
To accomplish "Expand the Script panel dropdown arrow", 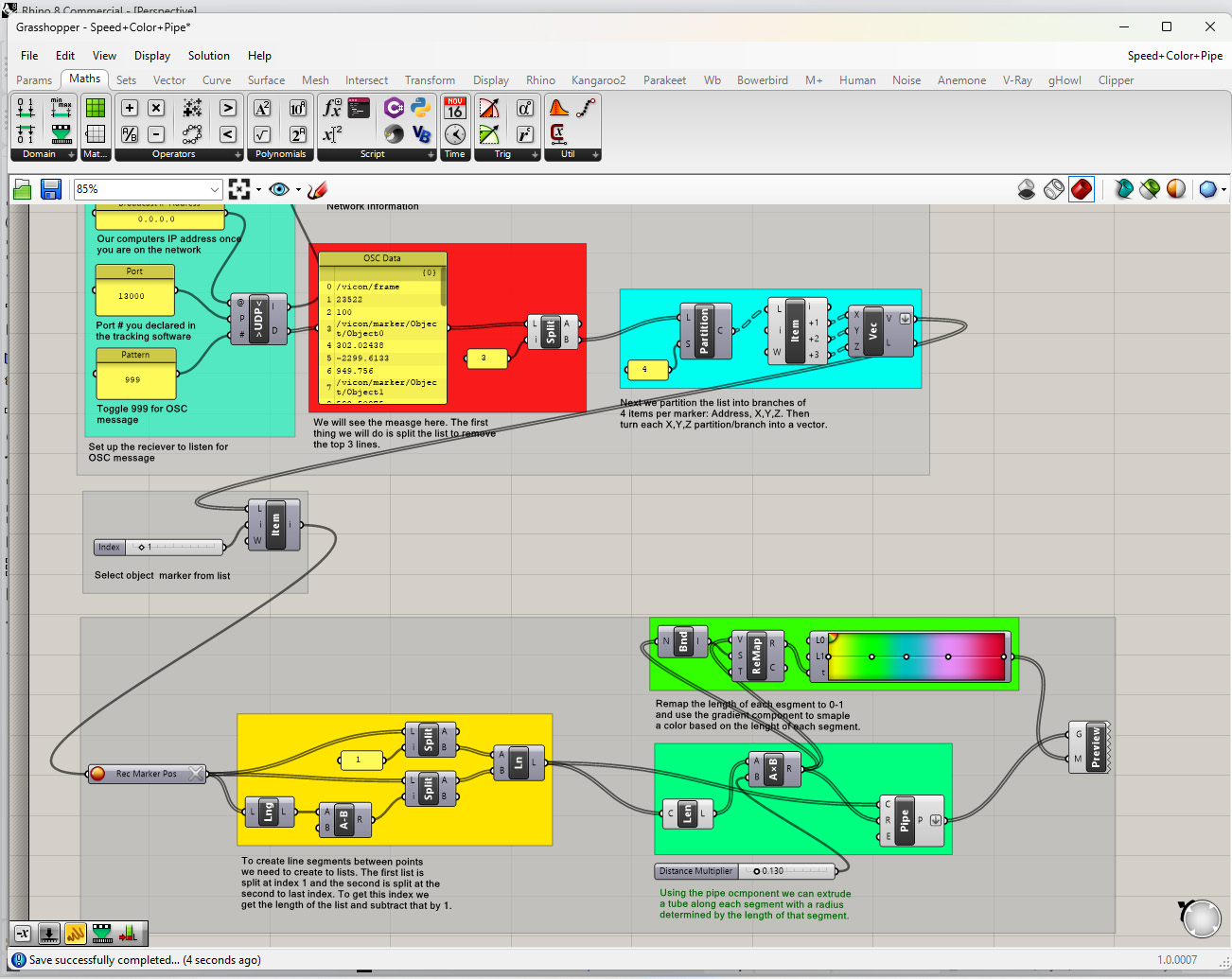I will [x=431, y=154].
